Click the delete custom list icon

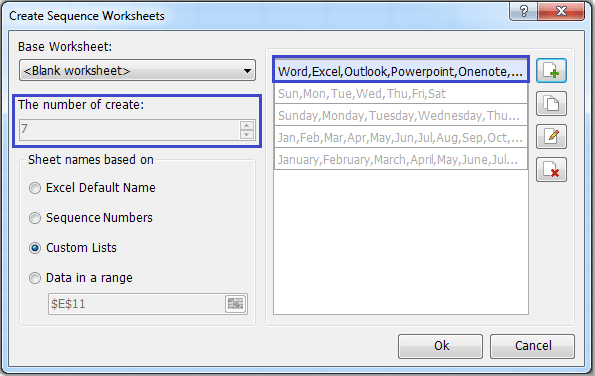(x=551, y=170)
